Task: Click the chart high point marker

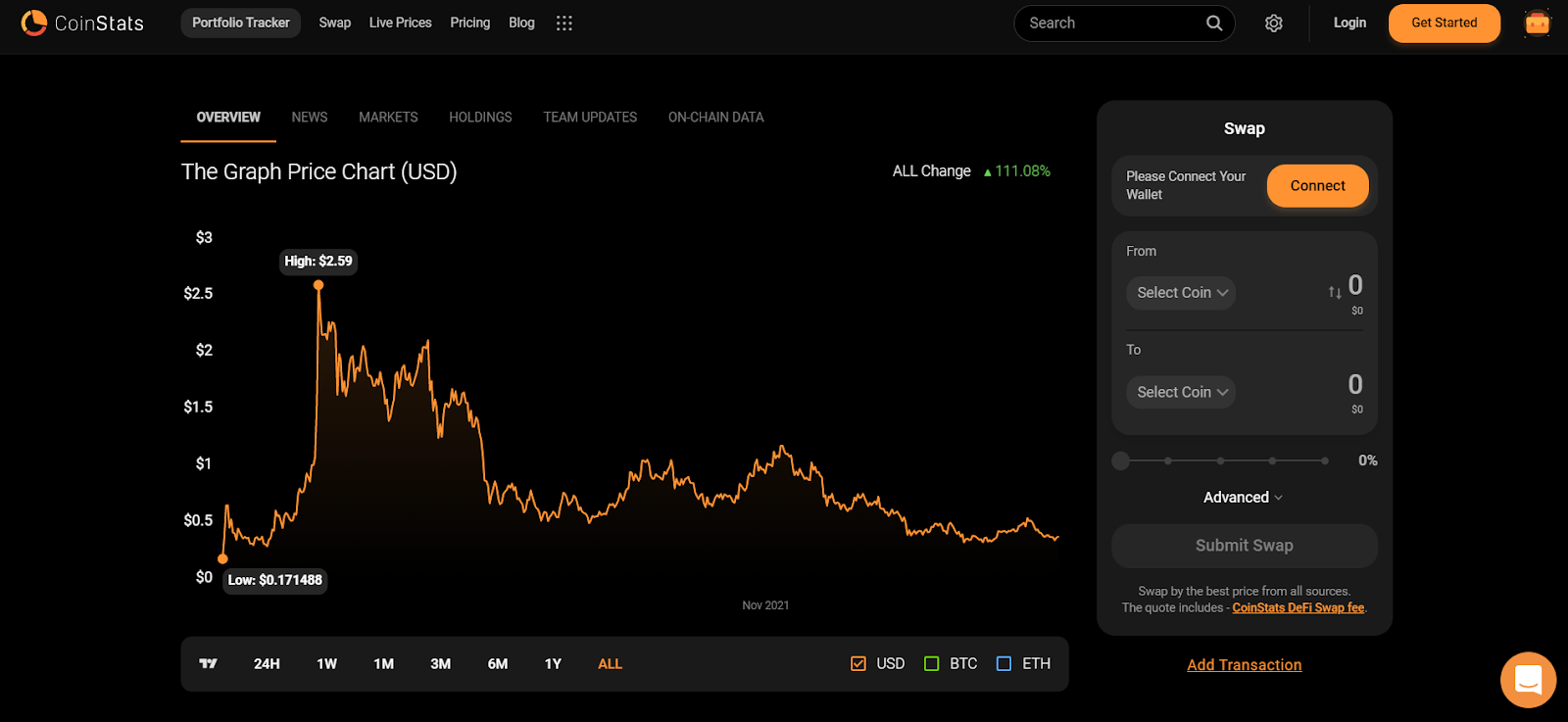Action: pyautogui.click(x=318, y=285)
